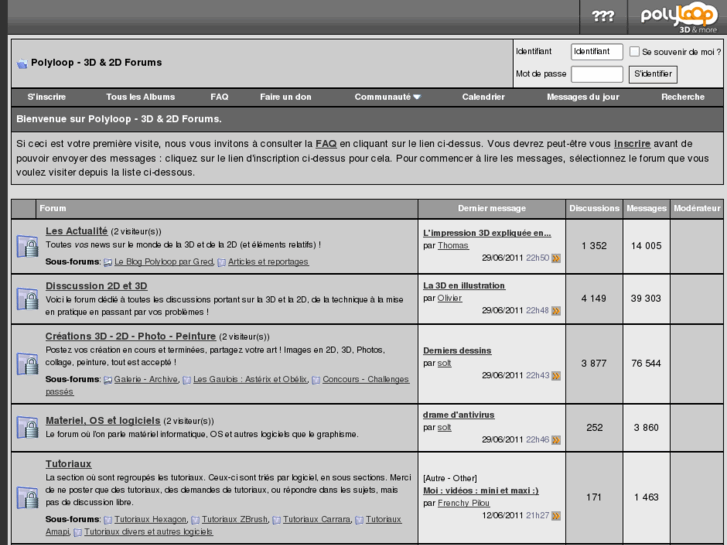Open Calendrier menu item
This screenshot has height=545, width=727.
tap(483, 97)
